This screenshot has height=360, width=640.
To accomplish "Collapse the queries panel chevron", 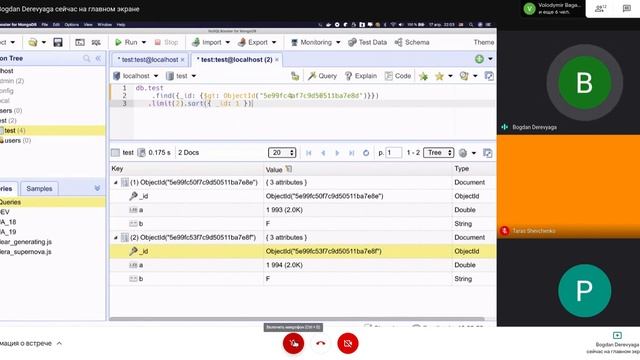I will [x=97, y=188].
